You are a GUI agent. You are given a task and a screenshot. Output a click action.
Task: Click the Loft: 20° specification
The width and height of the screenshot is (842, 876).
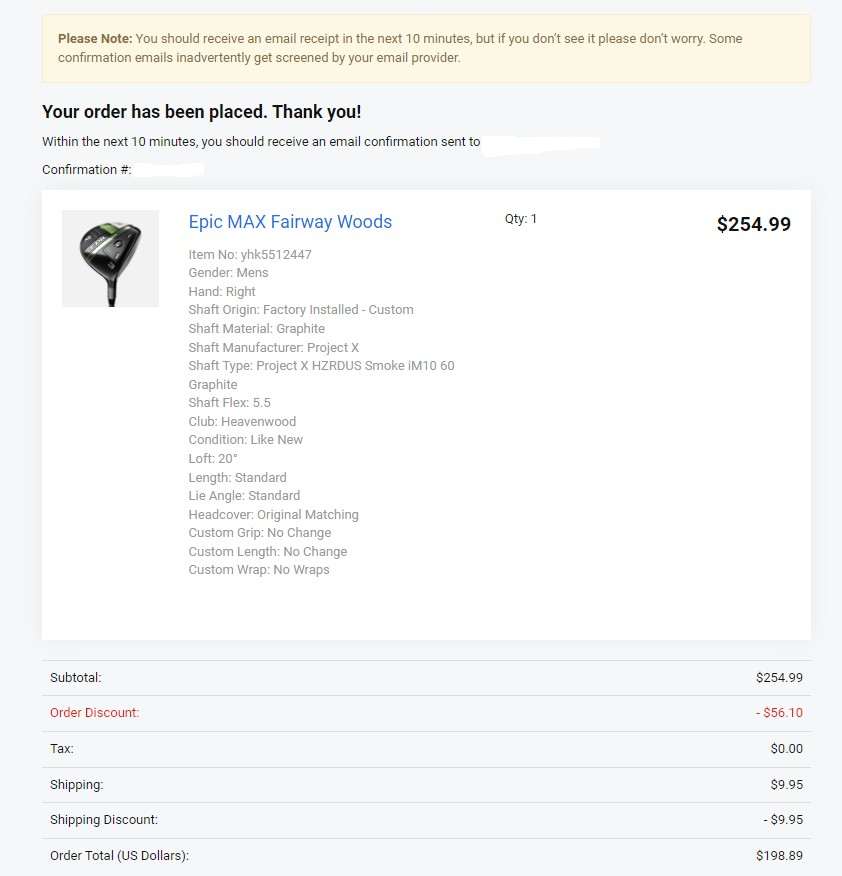click(213, 459)
